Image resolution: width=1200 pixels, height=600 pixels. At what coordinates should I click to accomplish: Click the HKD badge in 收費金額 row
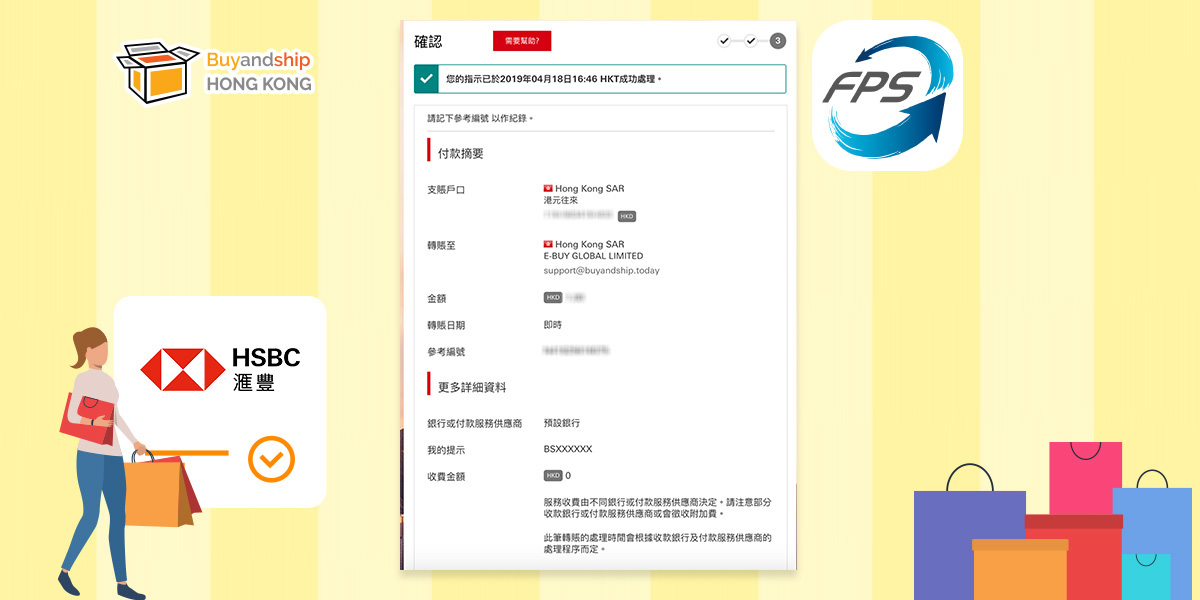click(x=553, y=476)
